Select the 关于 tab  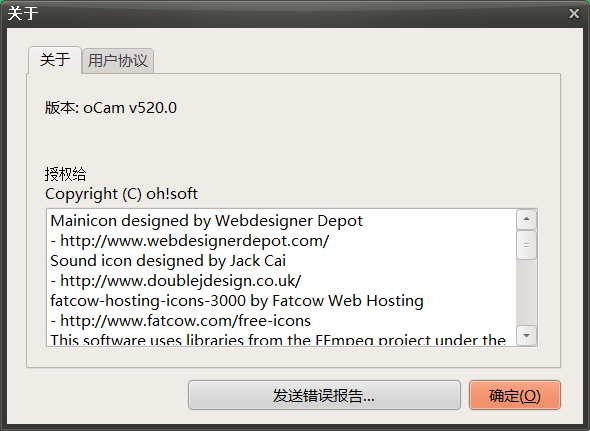[x=55, y=60]
